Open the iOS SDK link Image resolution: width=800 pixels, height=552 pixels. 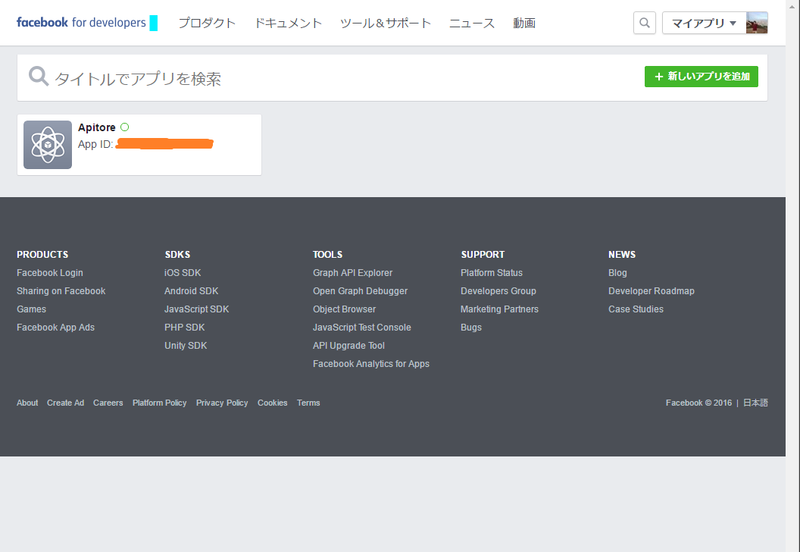click(182, 273)
